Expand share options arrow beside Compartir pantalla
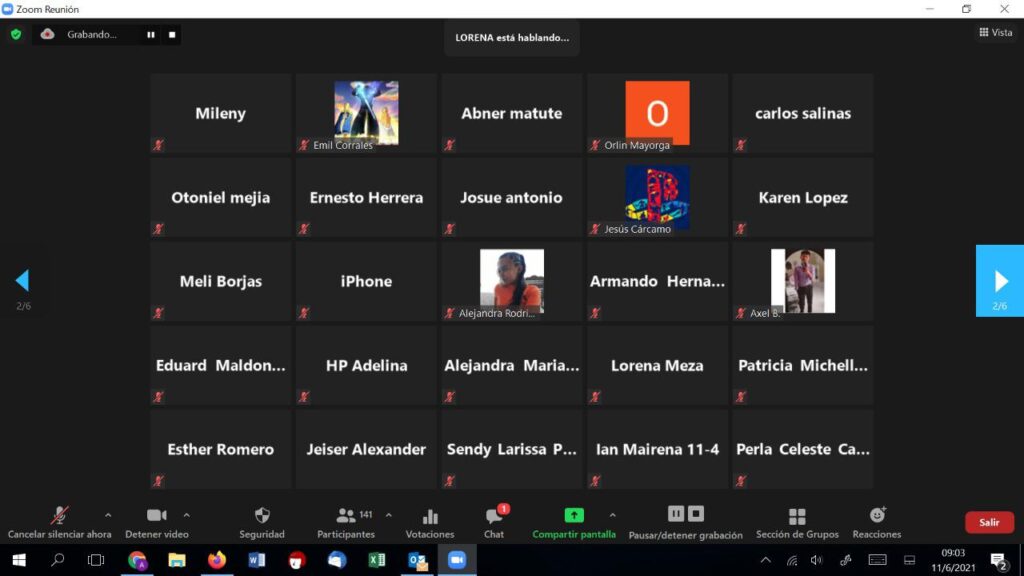The width and height of the screenshot is (1024, 576). [x=612, y=515]
